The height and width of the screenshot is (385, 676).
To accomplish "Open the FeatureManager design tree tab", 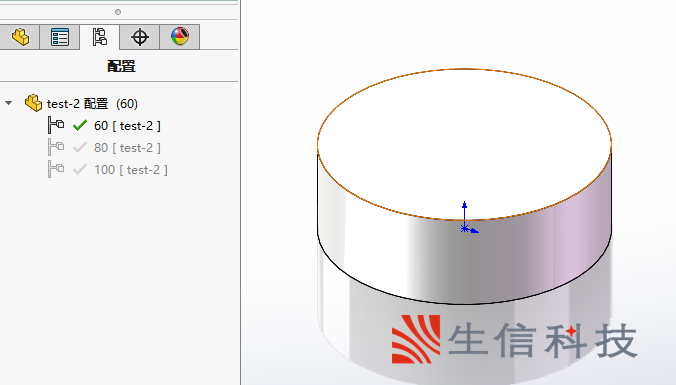I will point(20,37).
